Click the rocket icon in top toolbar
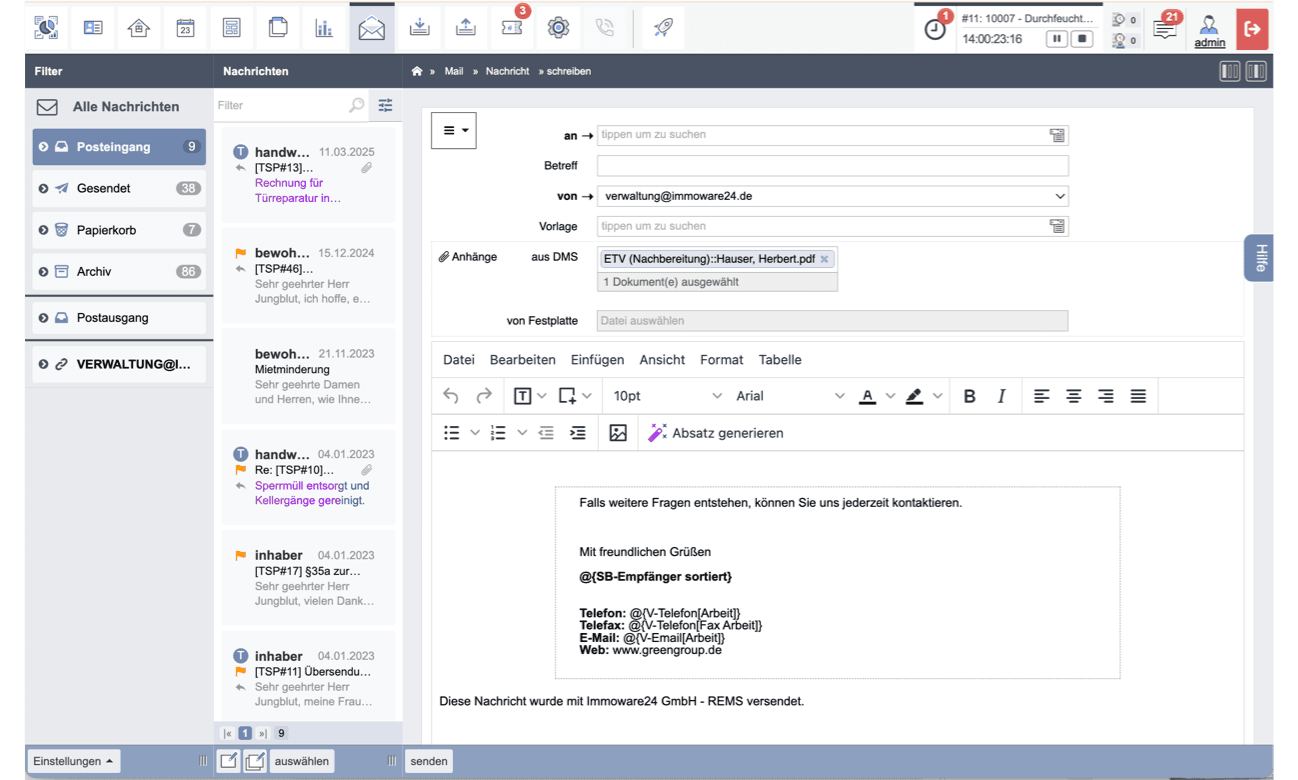 pyautogui.click(x=663, y=28)
